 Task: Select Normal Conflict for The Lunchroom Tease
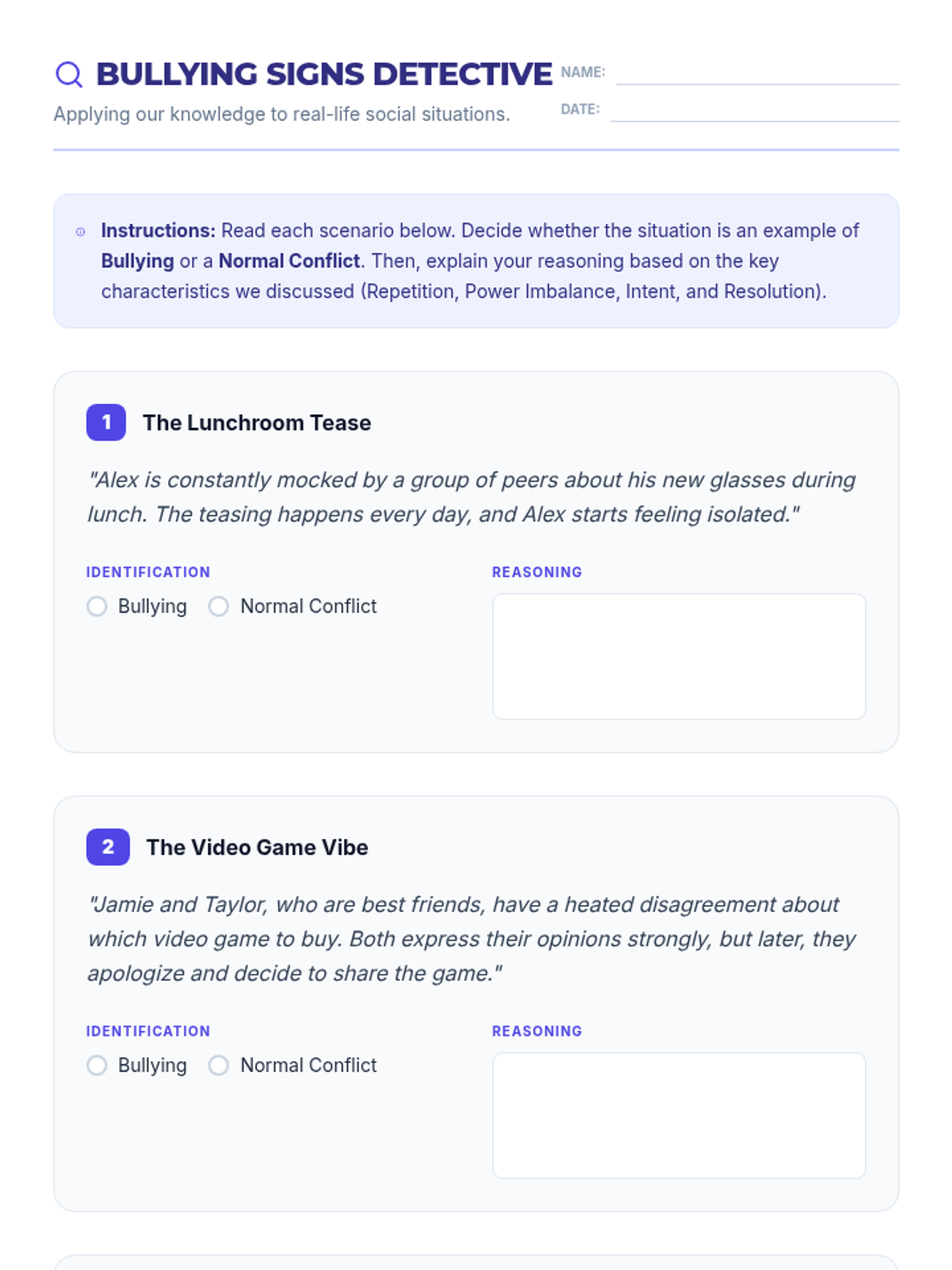[x=219, y=606]
